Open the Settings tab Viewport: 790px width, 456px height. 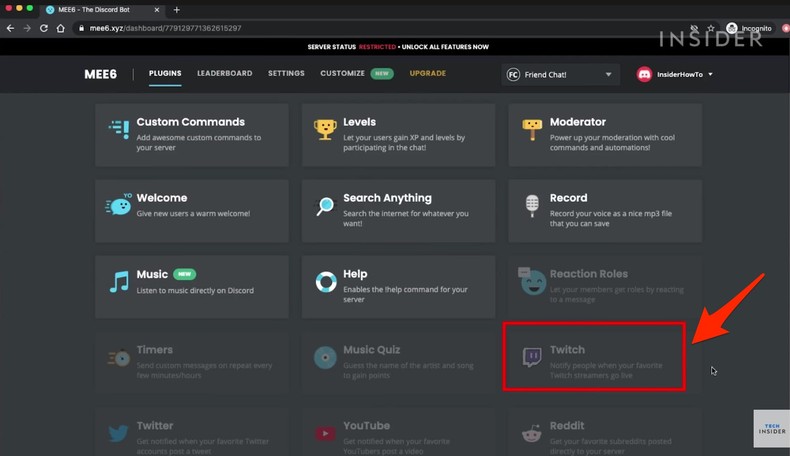pyautogui.click(x=286, y=74)
